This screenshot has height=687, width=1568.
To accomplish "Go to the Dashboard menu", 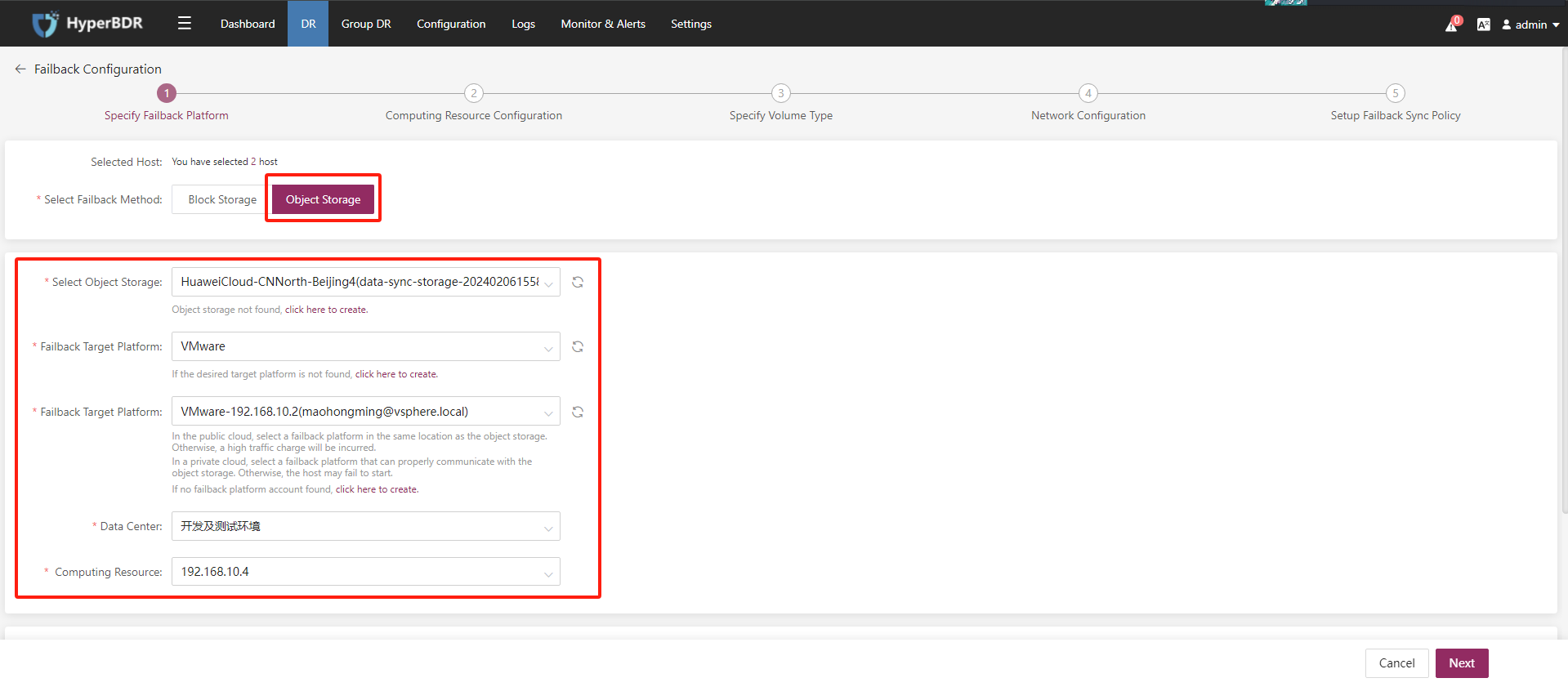I will [x=248, y=24].
